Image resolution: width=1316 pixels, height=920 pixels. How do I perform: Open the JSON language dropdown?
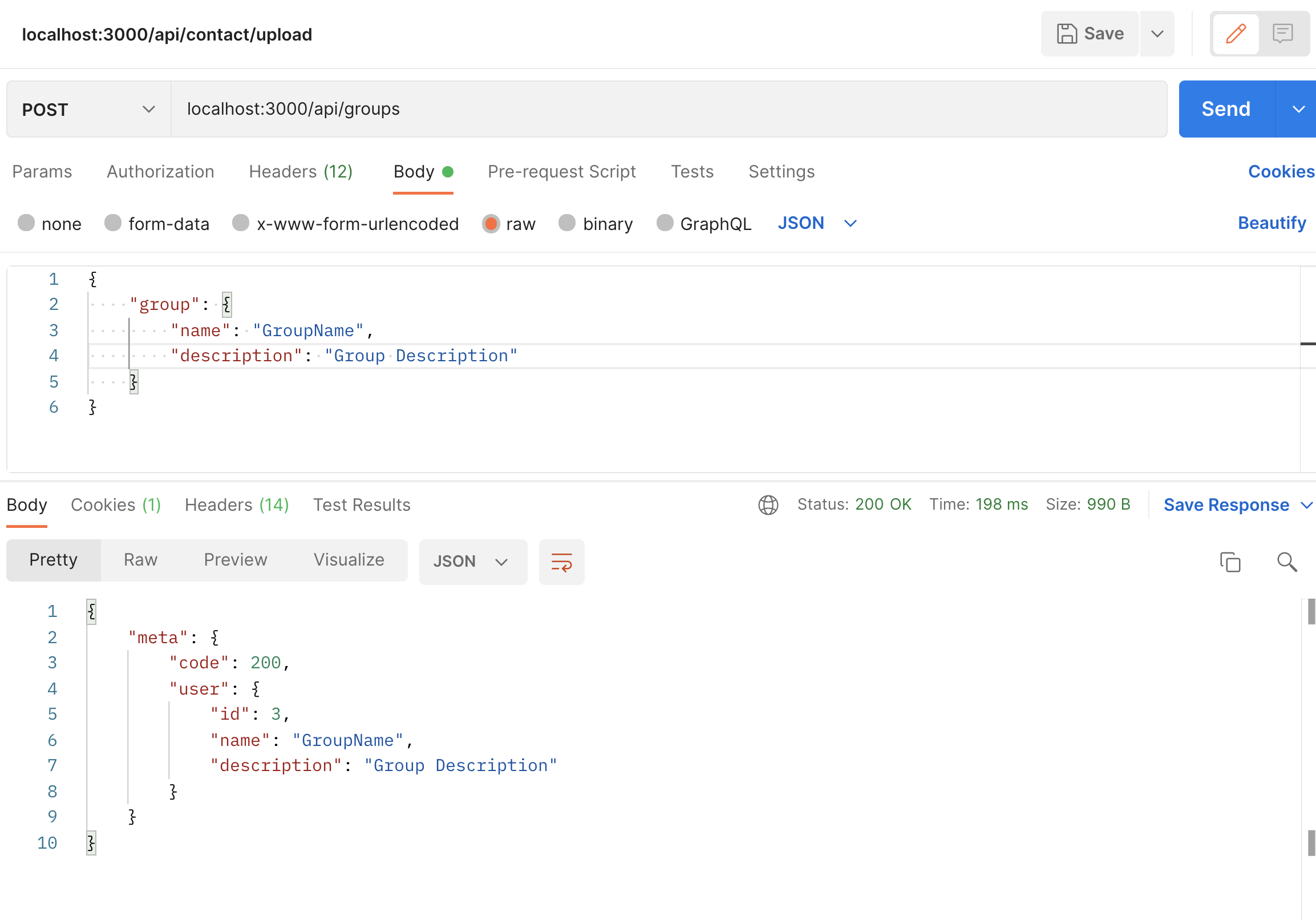click(817, 223)
